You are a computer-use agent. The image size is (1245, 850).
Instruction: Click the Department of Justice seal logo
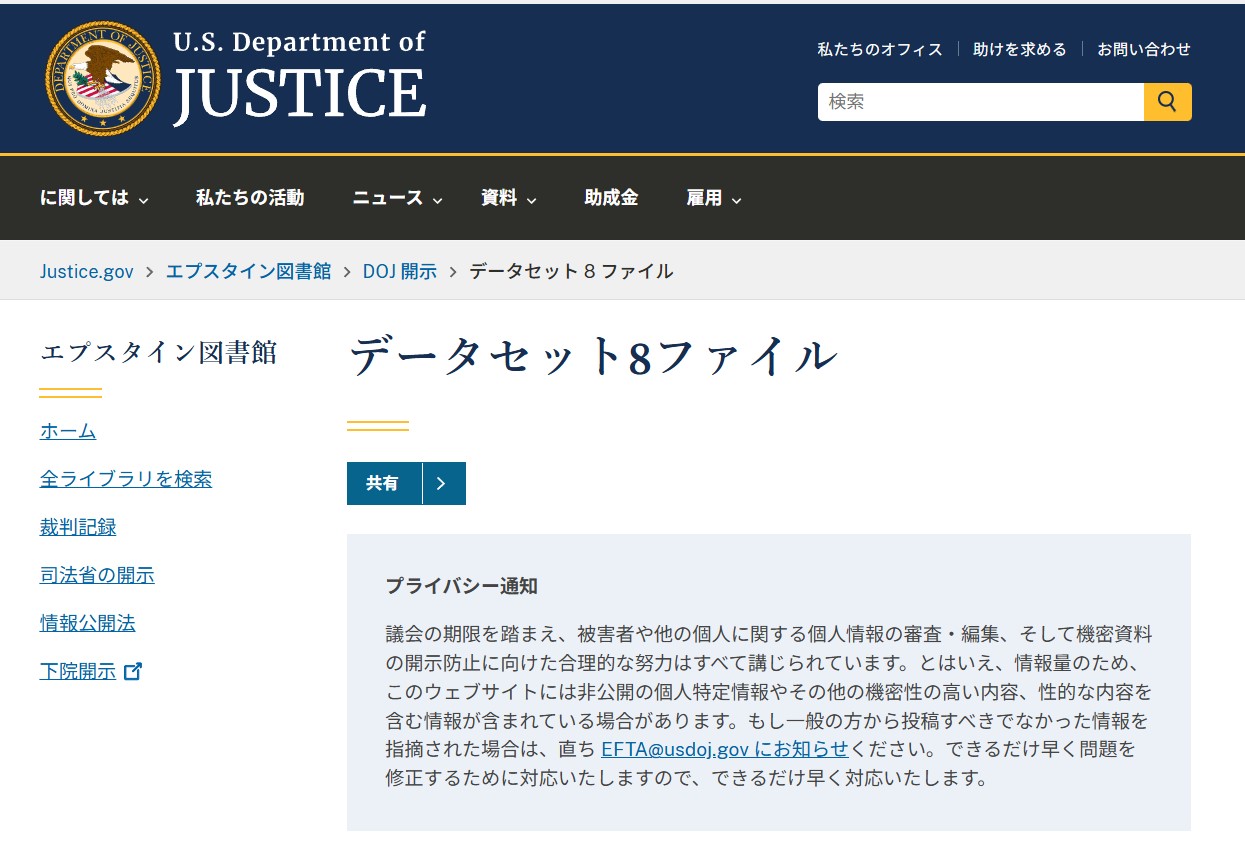[x=103, y=78]
